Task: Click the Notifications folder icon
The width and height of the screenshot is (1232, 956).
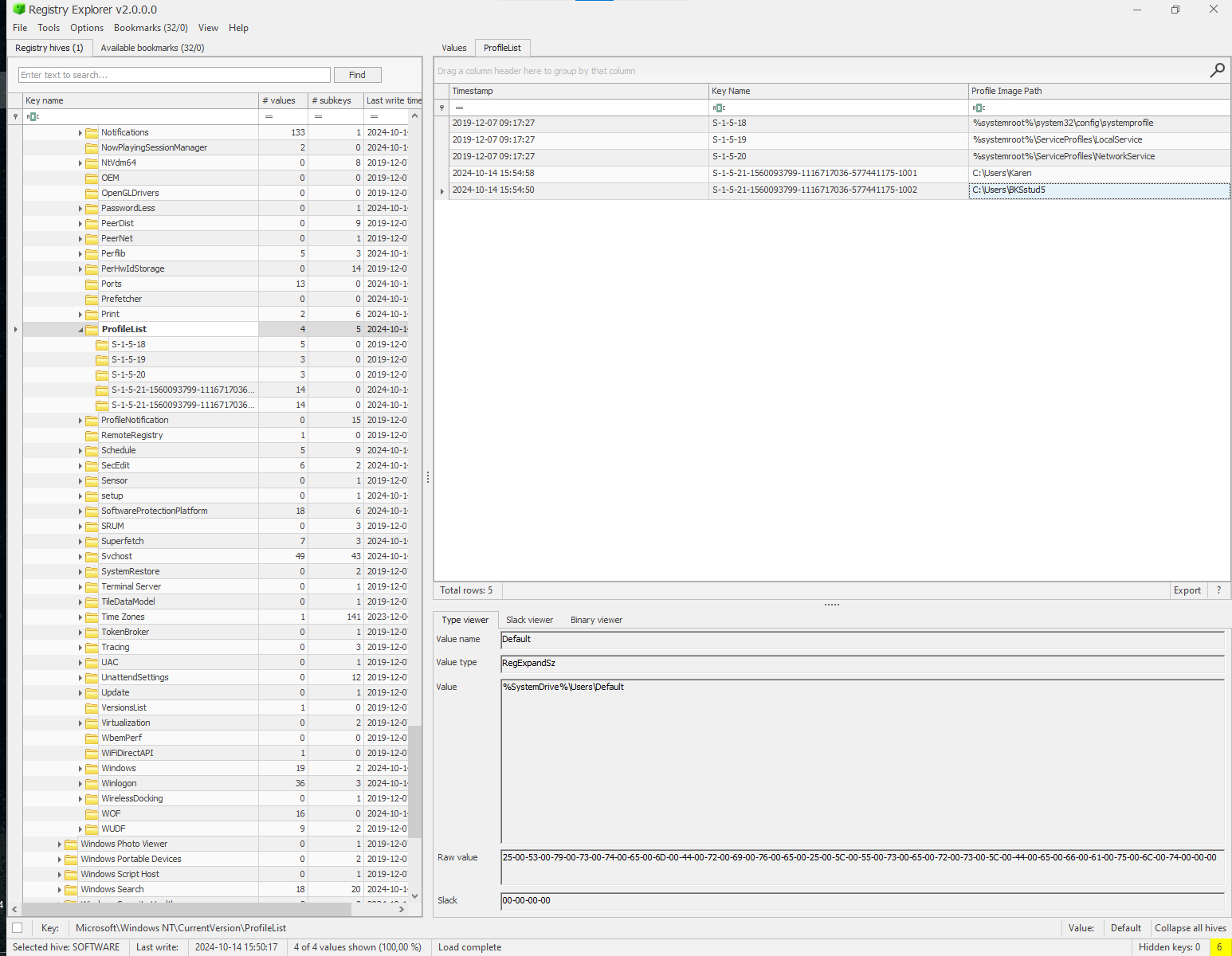Action: point(92,132)
